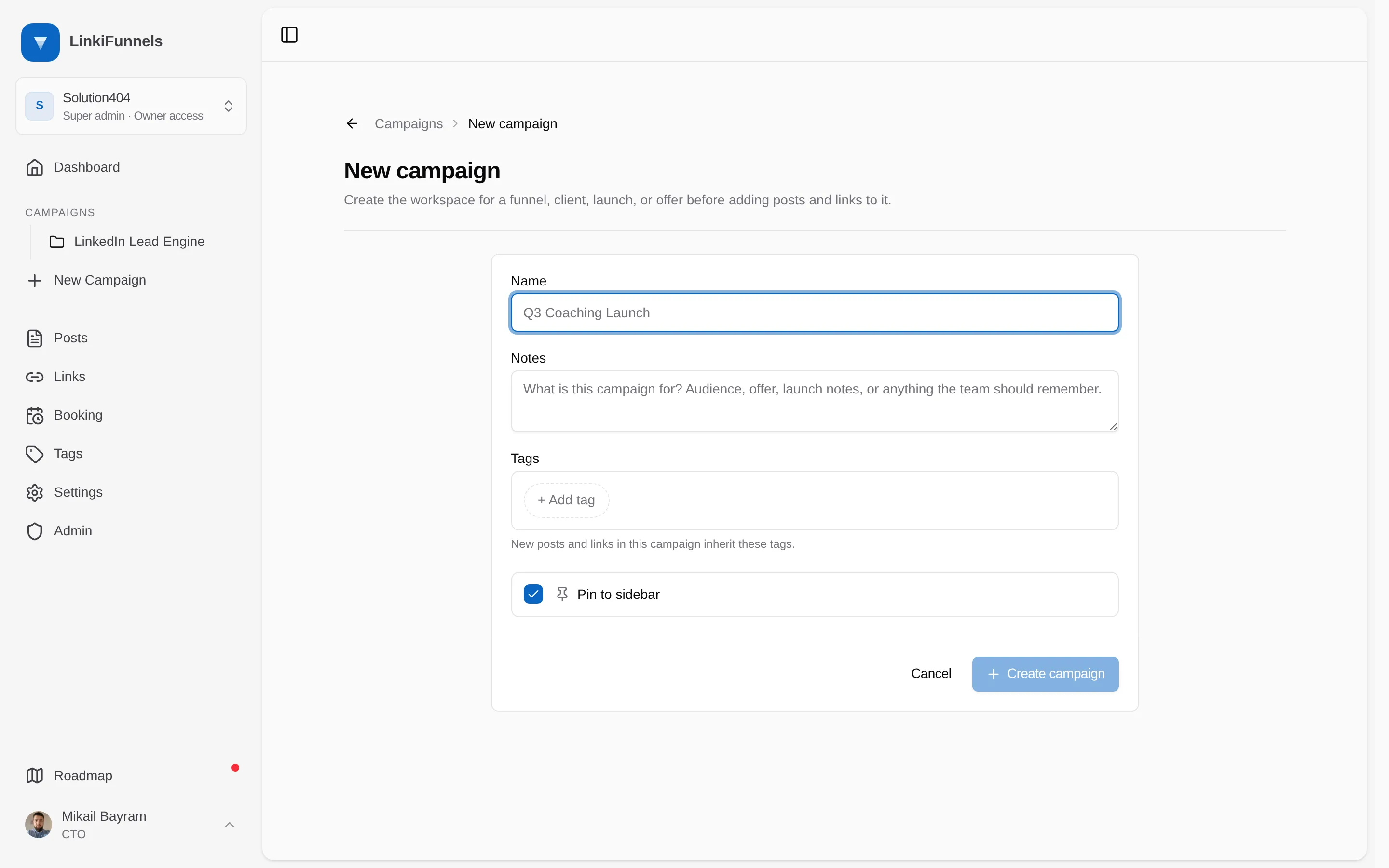Viewport: 1389px width, 868px height.
Task: Click the + Add tag chip
Action: [566, 500]
